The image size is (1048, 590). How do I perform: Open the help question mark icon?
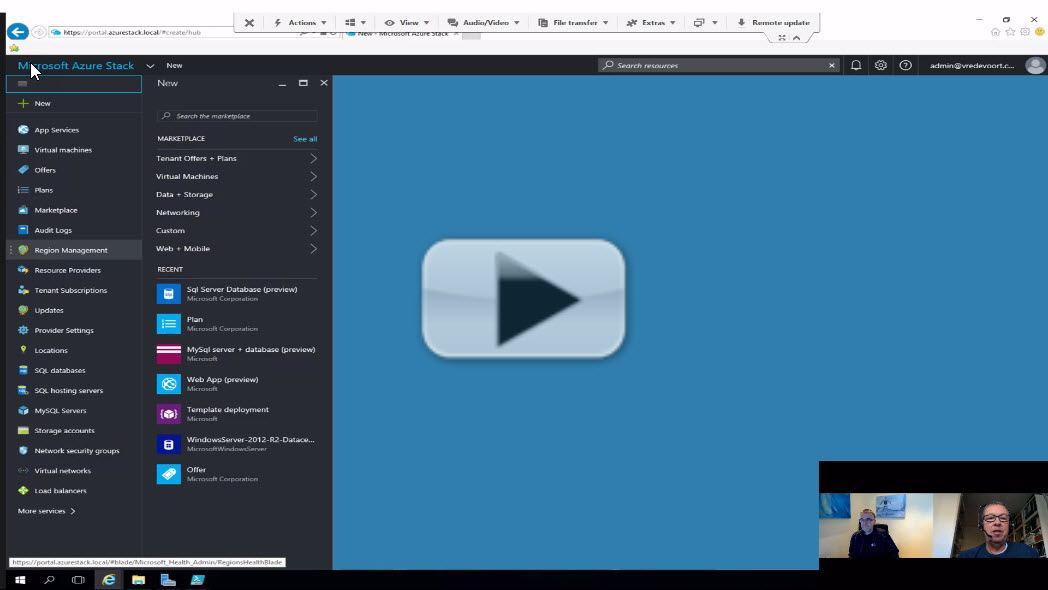pyautogui.click(x=906, y=65)
